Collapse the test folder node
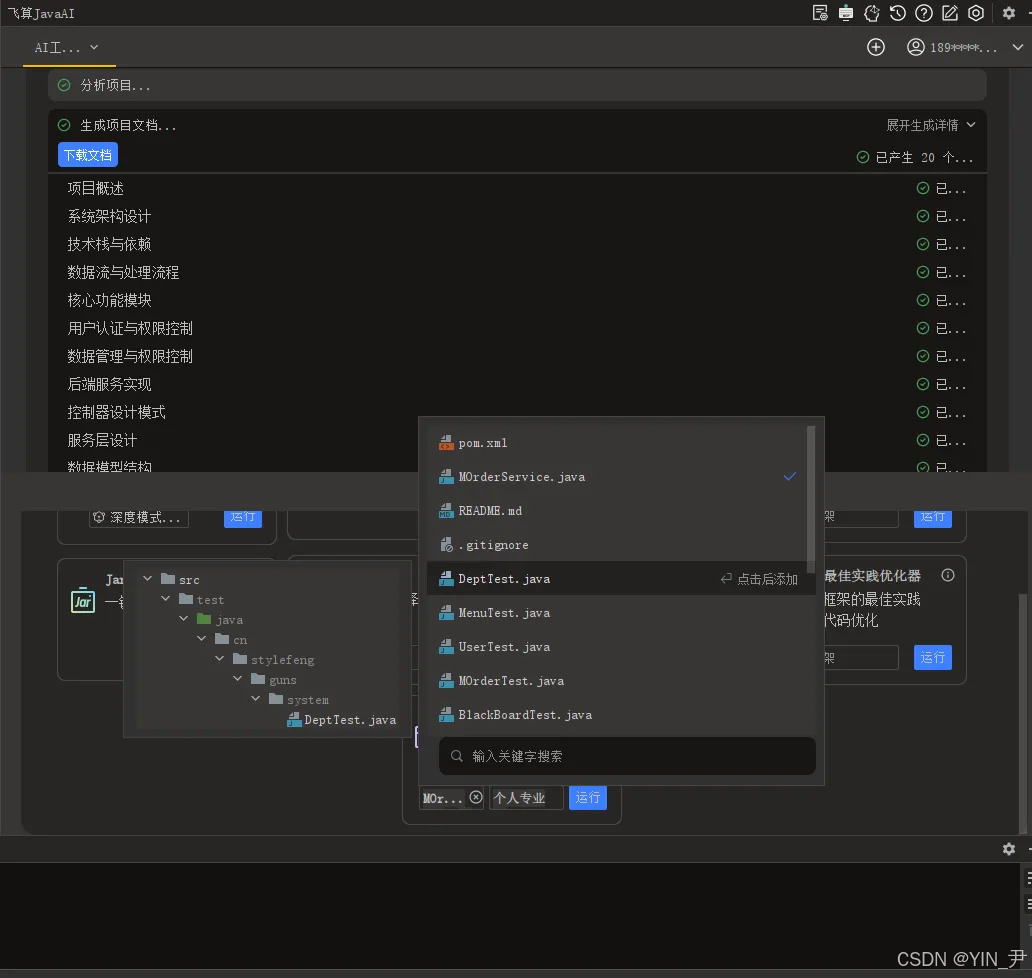1032x978 pixels. (165, 599)
